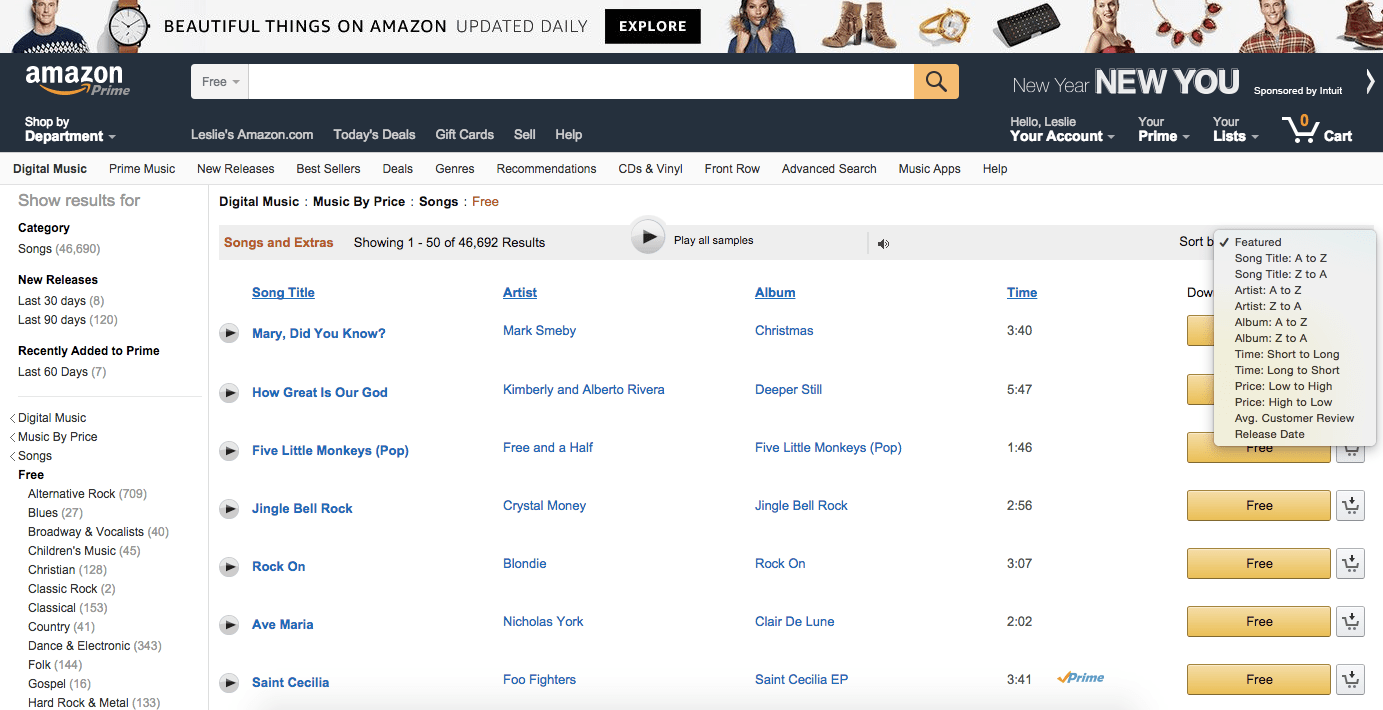Play the Saint Cecilia sample
Image resolution: width=1383 pixels, height=710 pixels.
(229, 682)
